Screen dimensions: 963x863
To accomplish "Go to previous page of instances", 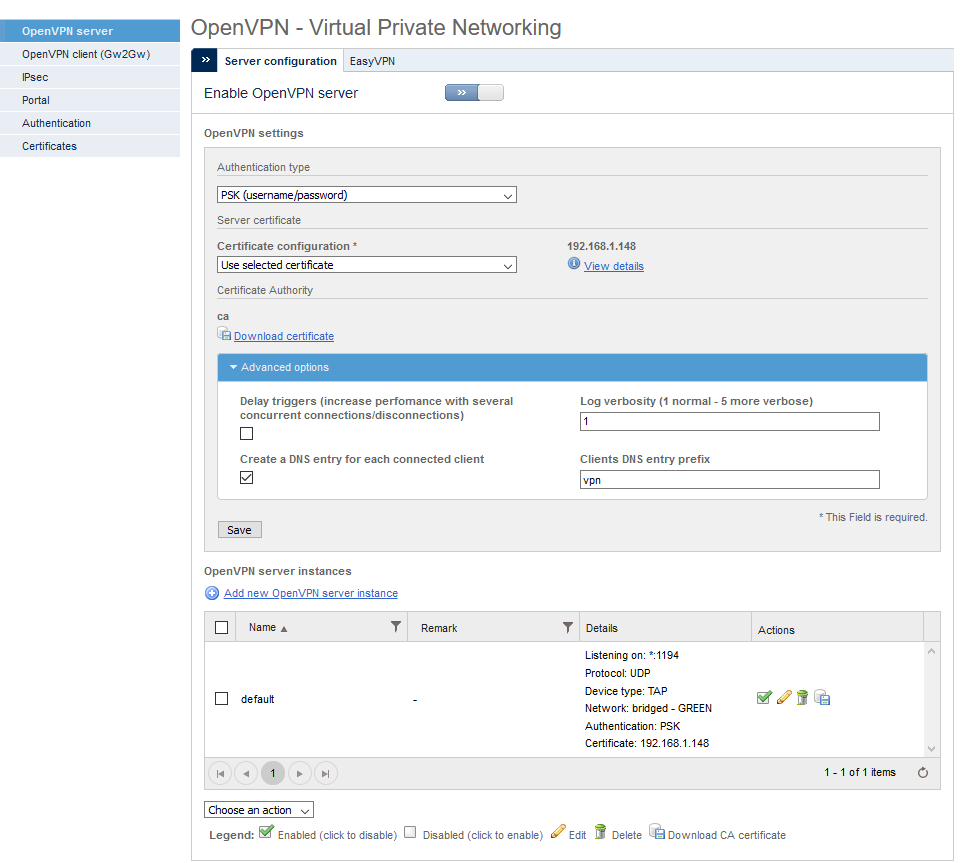I will [x=246, y=773].
